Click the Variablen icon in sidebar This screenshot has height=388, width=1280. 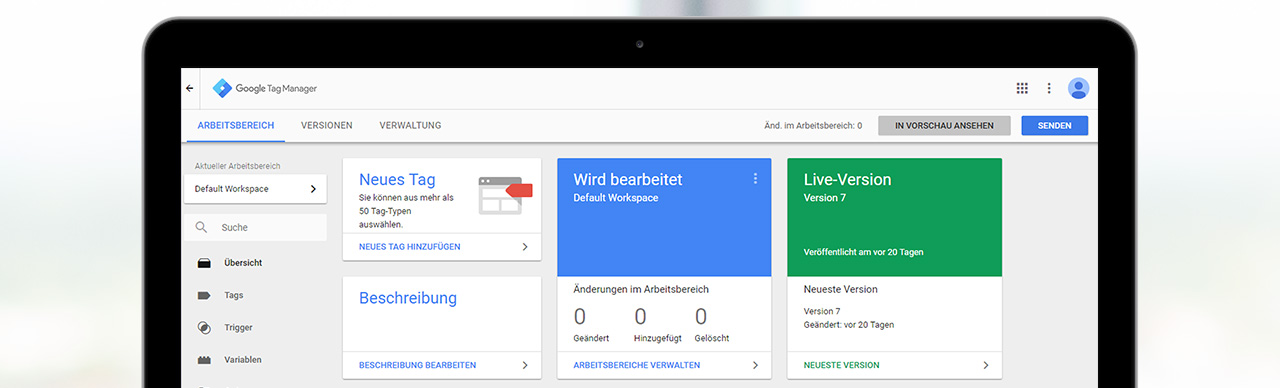pyautogui.click(x=204, y=359)
